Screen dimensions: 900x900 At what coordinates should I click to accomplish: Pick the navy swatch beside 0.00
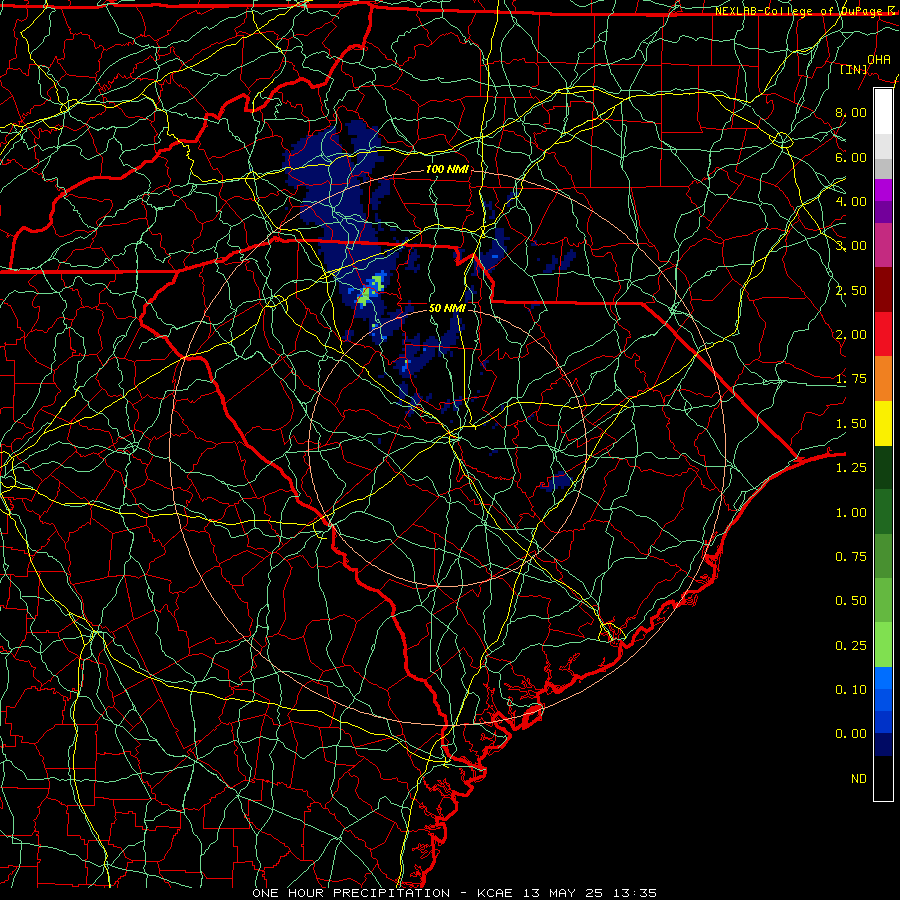tap(883, 744)
